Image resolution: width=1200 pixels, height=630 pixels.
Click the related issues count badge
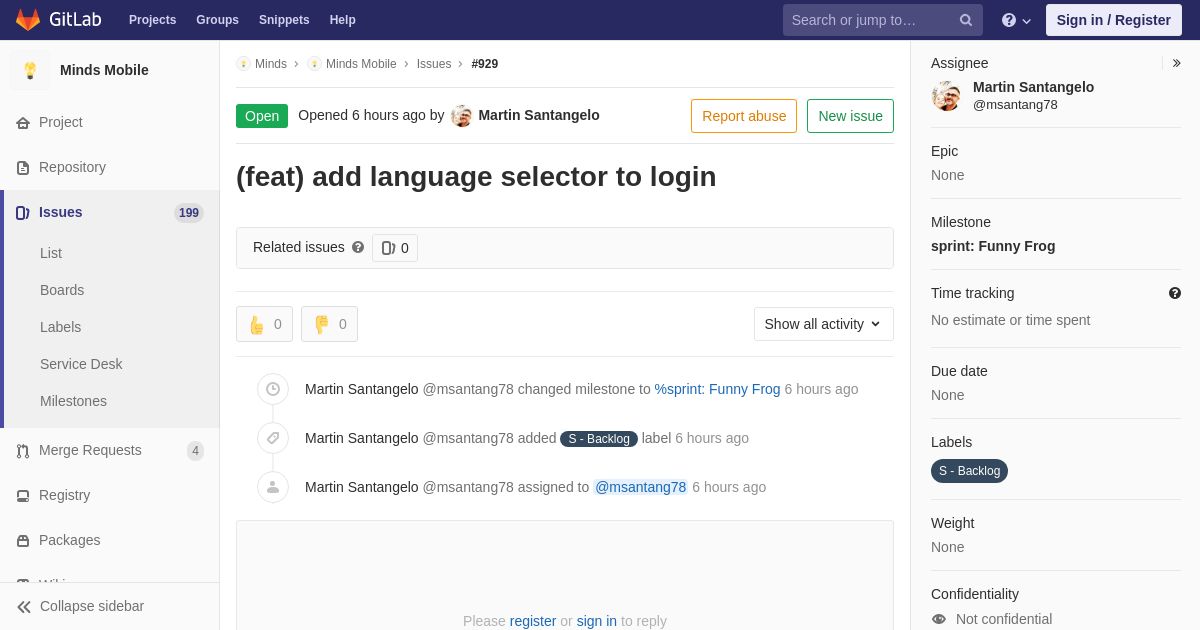tap(395, 248)
